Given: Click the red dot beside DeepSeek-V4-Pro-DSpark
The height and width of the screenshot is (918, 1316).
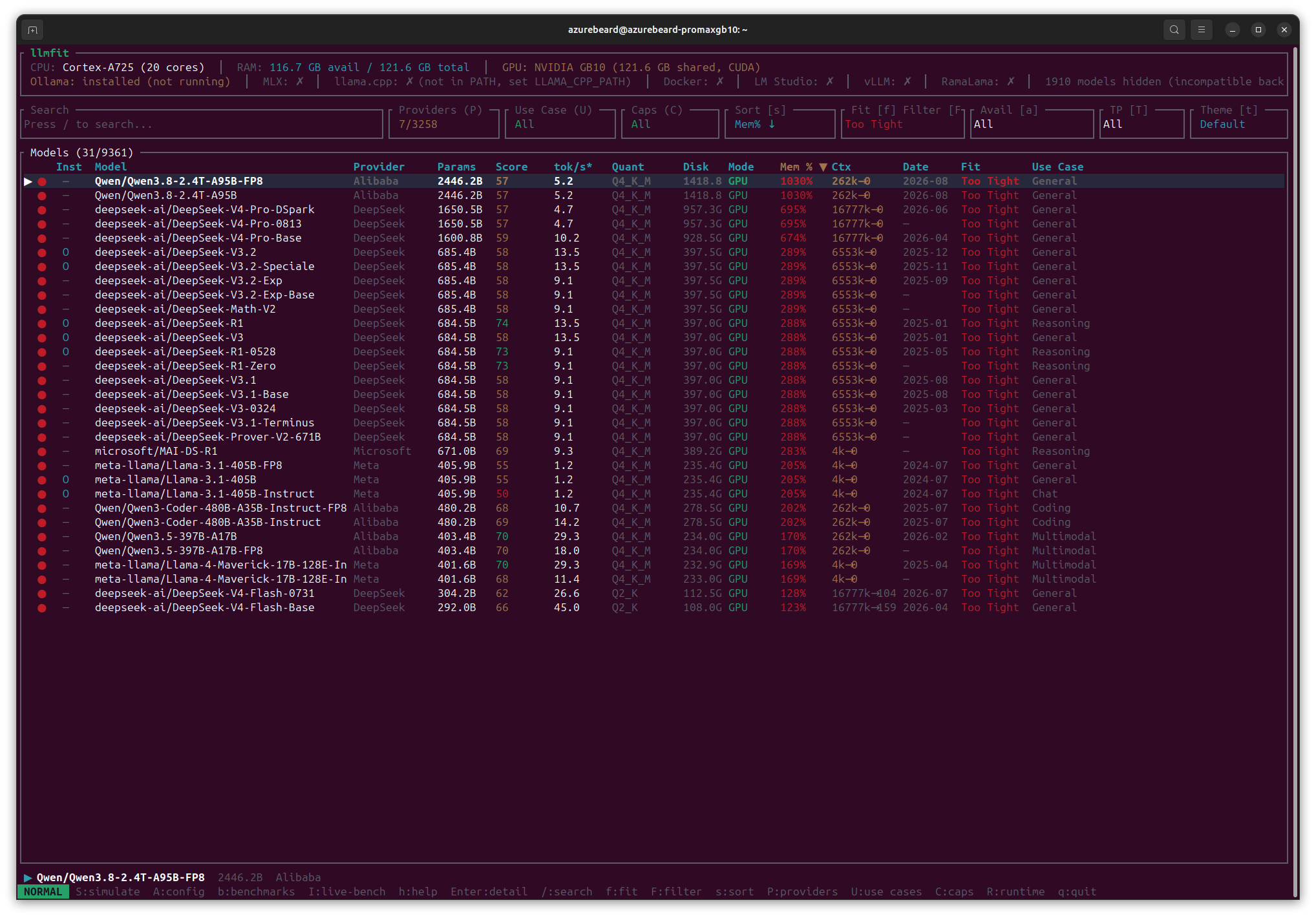Looking at the screenshot, I should click(x=42, y=210).
